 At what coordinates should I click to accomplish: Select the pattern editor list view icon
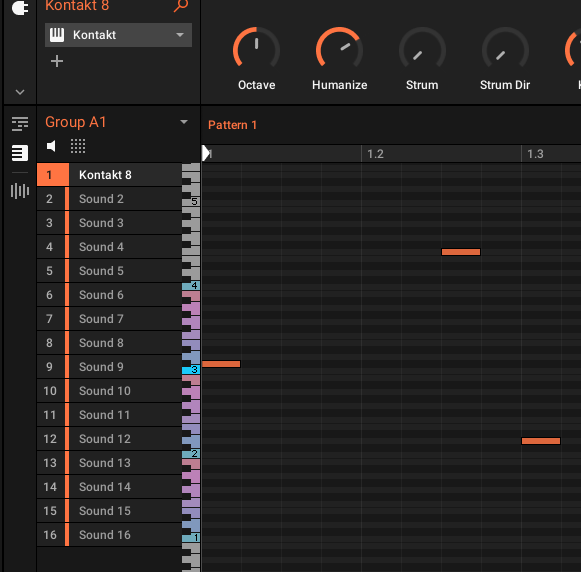click(x=20, y=153)
